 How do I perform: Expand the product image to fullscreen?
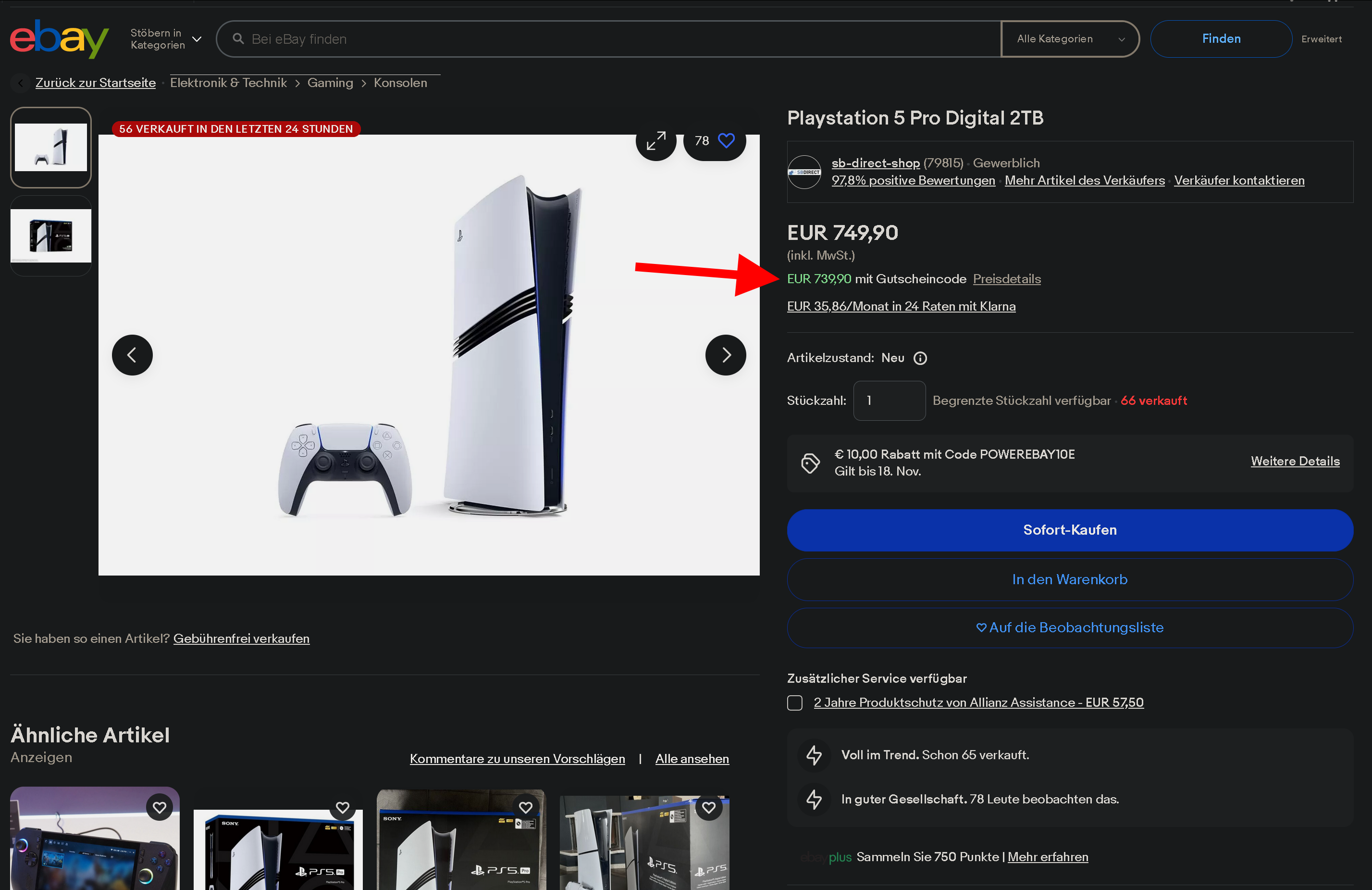pyautogui.click(x=655, y=141)
